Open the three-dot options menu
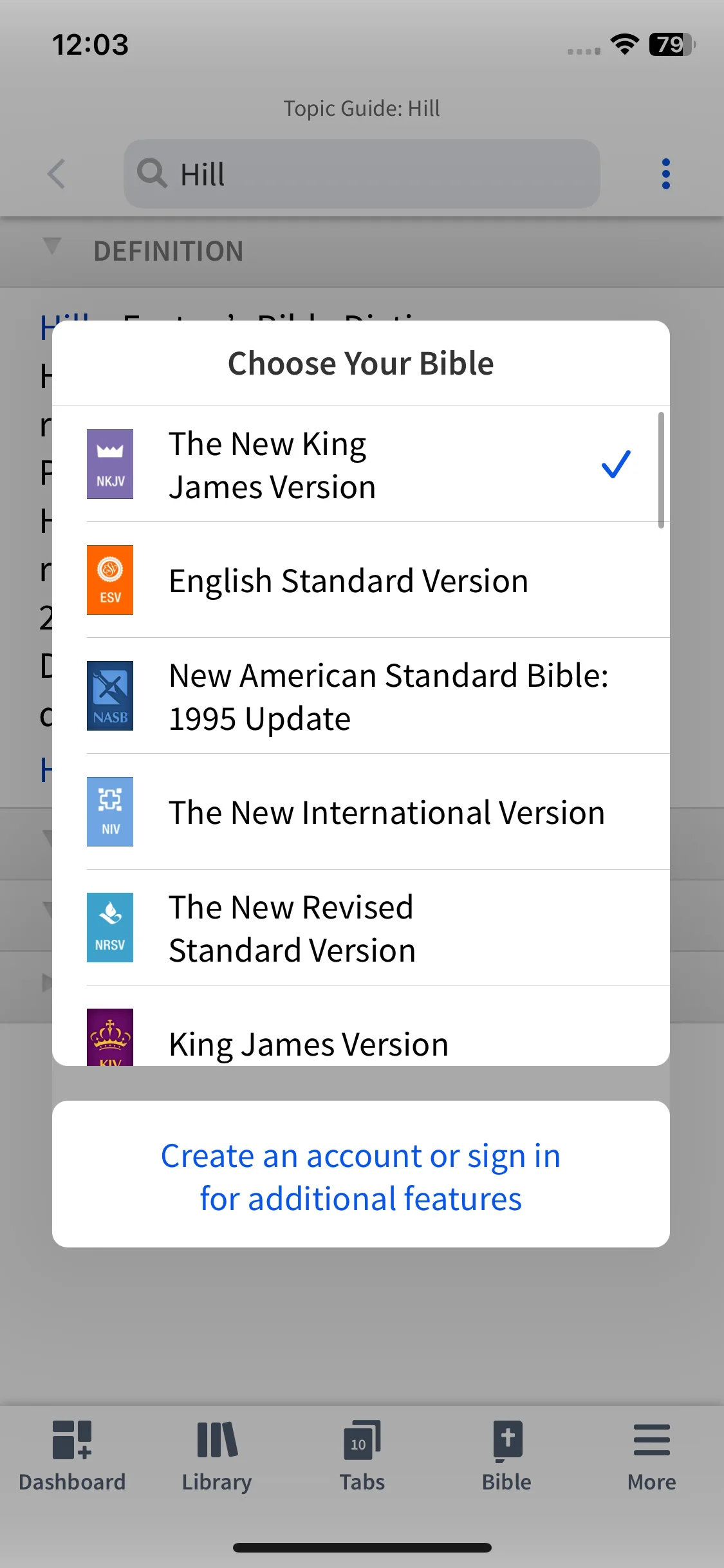This screenshot has height=1568, width=724. pyautogui.click(x=666, y=174)
